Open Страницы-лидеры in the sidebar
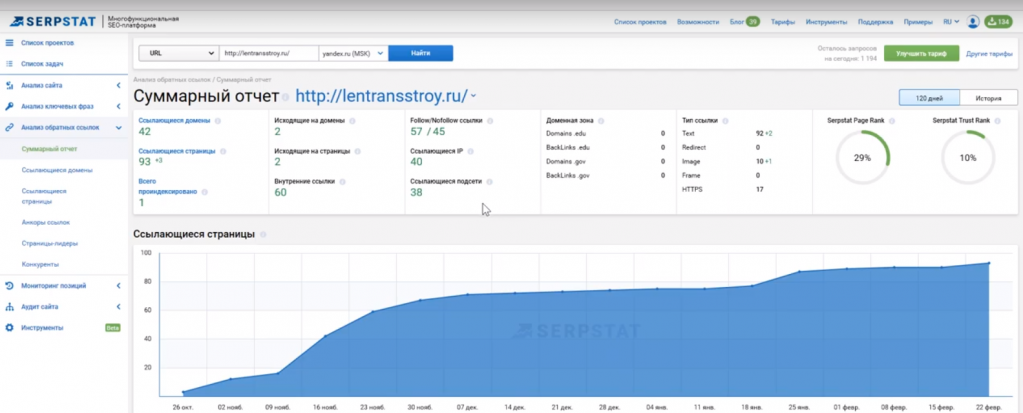The height and width of the screenshot is (413, 1023). tap(50, 243)
